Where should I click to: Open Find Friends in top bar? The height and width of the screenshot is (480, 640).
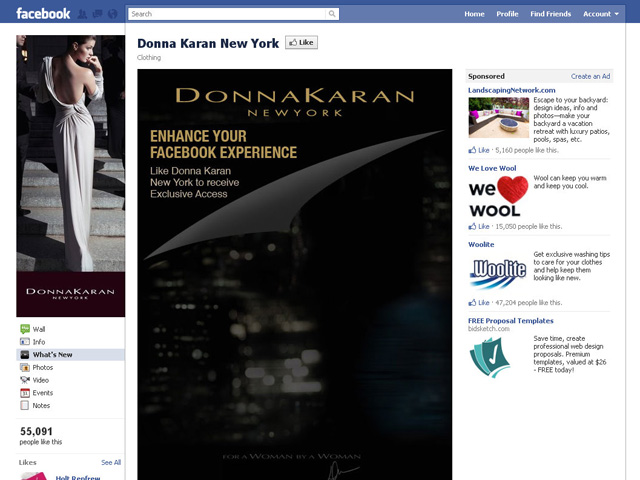click(x=551, y=14)
